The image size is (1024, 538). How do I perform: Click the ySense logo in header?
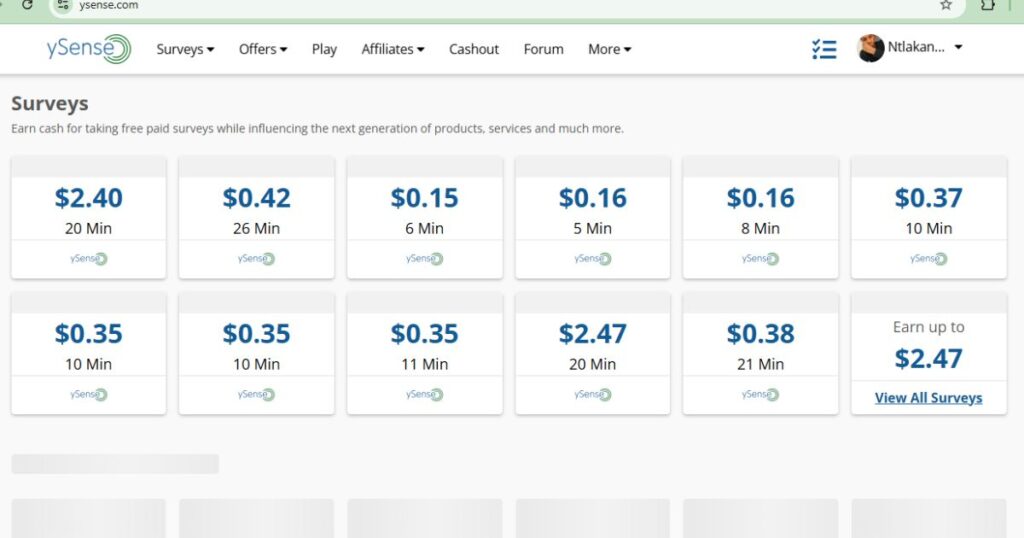tap(89, 49)
